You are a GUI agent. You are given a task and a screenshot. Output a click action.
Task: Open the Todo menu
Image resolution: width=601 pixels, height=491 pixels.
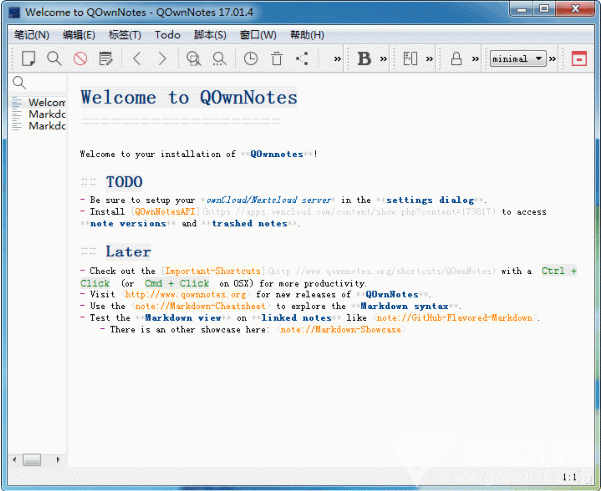168,35
